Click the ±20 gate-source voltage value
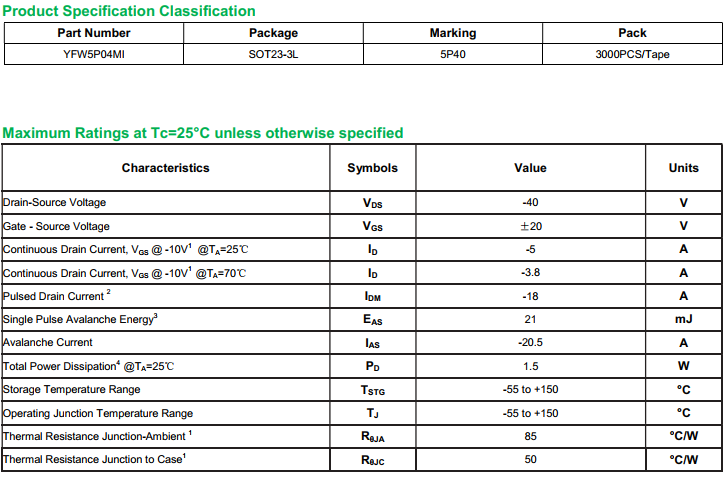The height and width of the screenshot is (478, 728). 531,226
